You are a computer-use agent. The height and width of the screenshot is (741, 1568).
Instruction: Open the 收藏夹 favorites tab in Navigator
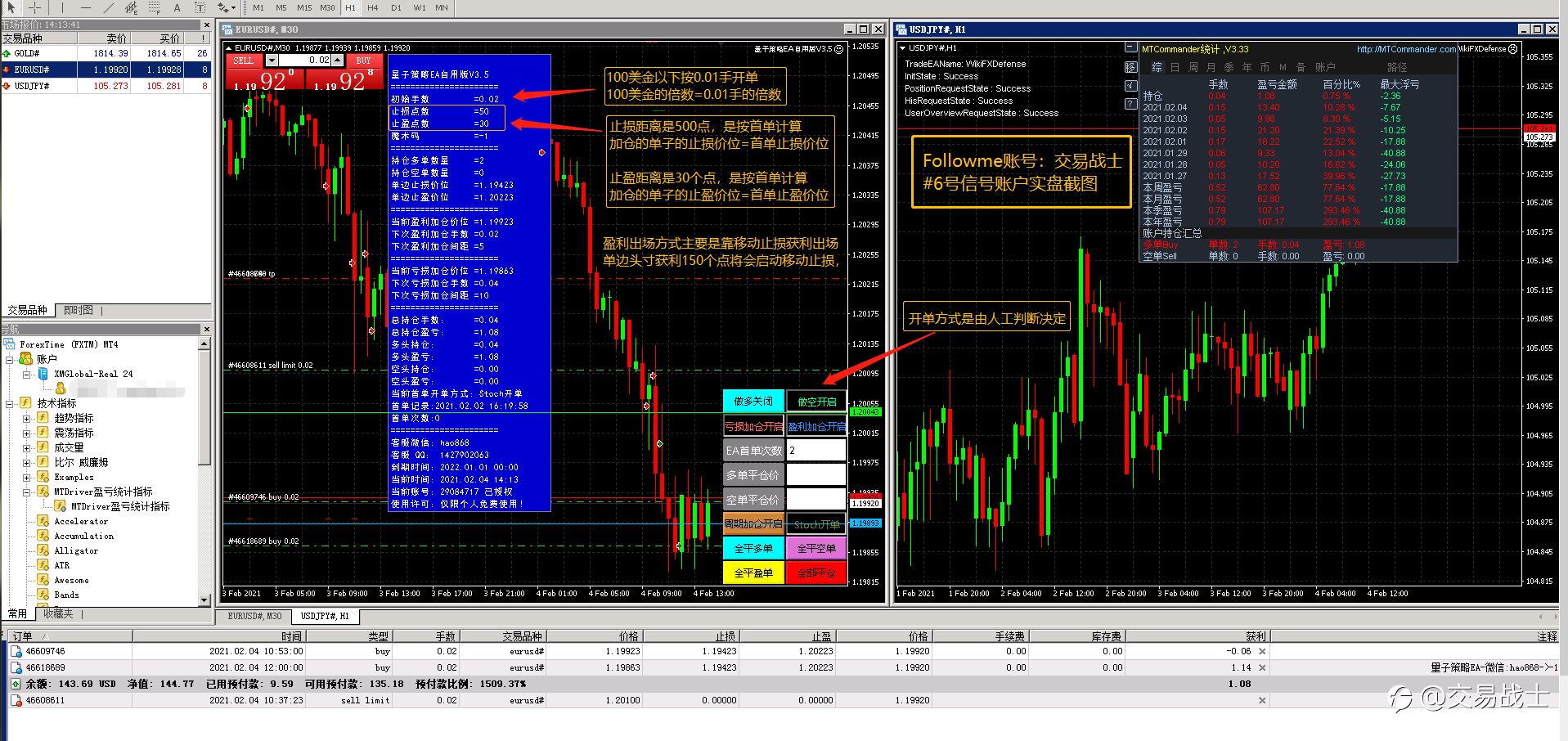[x=58, y=613]
